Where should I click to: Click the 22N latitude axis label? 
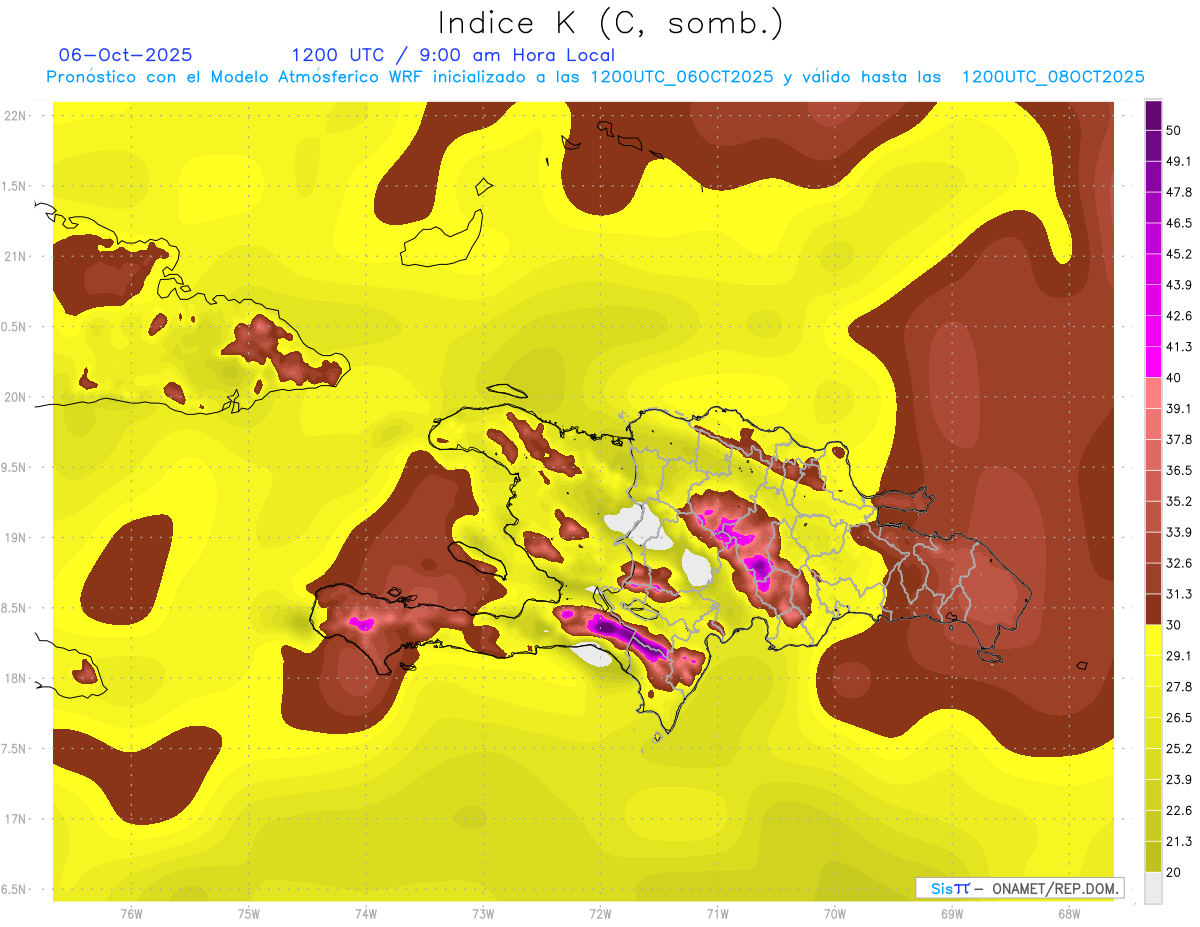tap(16, 115)
